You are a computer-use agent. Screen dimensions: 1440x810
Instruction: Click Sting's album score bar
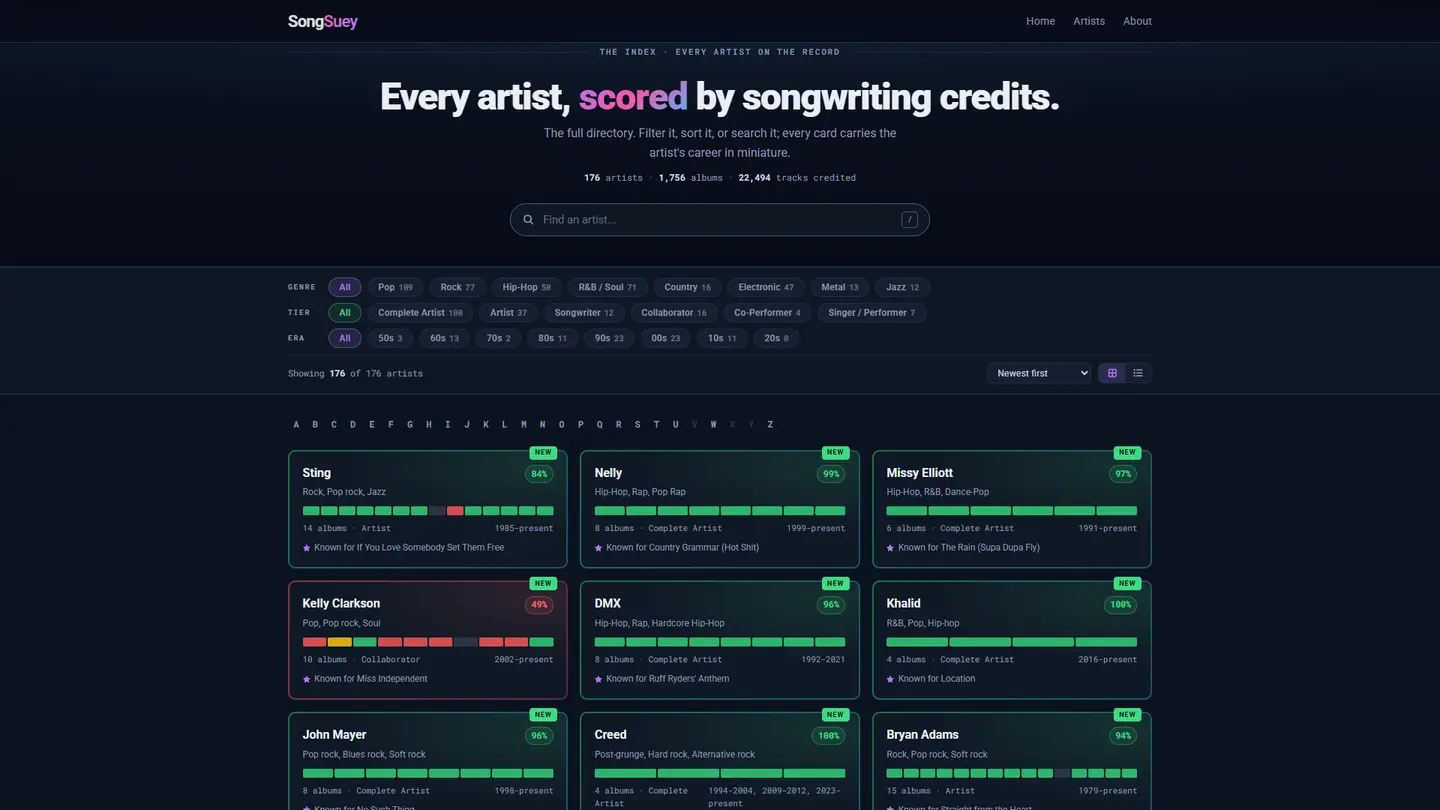pyautogui.click(x=428, y=511)
